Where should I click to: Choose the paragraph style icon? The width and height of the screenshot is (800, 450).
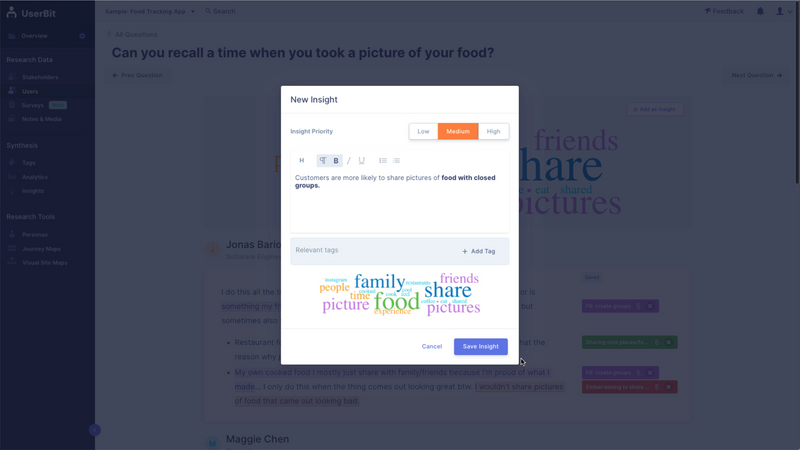point(323,161)
